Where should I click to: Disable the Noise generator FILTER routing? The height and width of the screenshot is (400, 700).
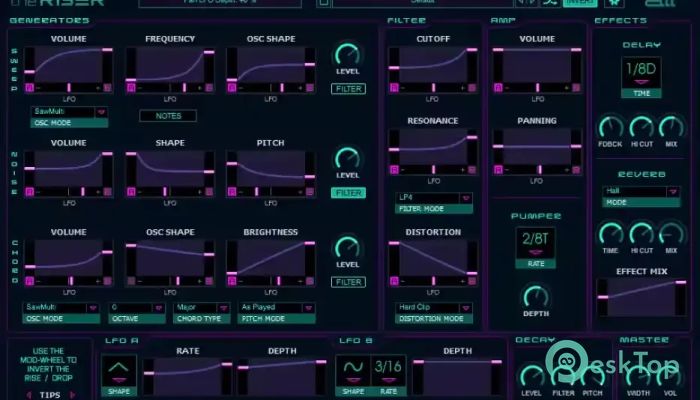coord(347,193)
